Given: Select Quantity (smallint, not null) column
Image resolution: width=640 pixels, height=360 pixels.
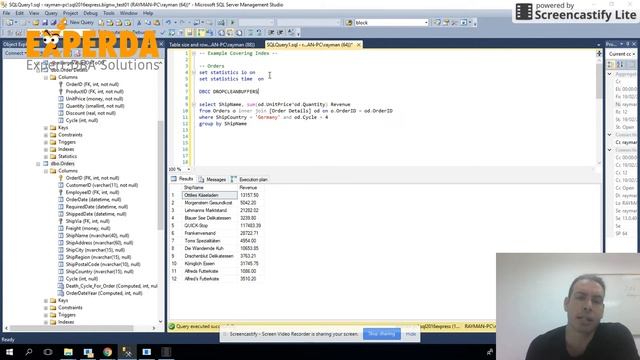Looking at the screenshot, I should (95, 106).
